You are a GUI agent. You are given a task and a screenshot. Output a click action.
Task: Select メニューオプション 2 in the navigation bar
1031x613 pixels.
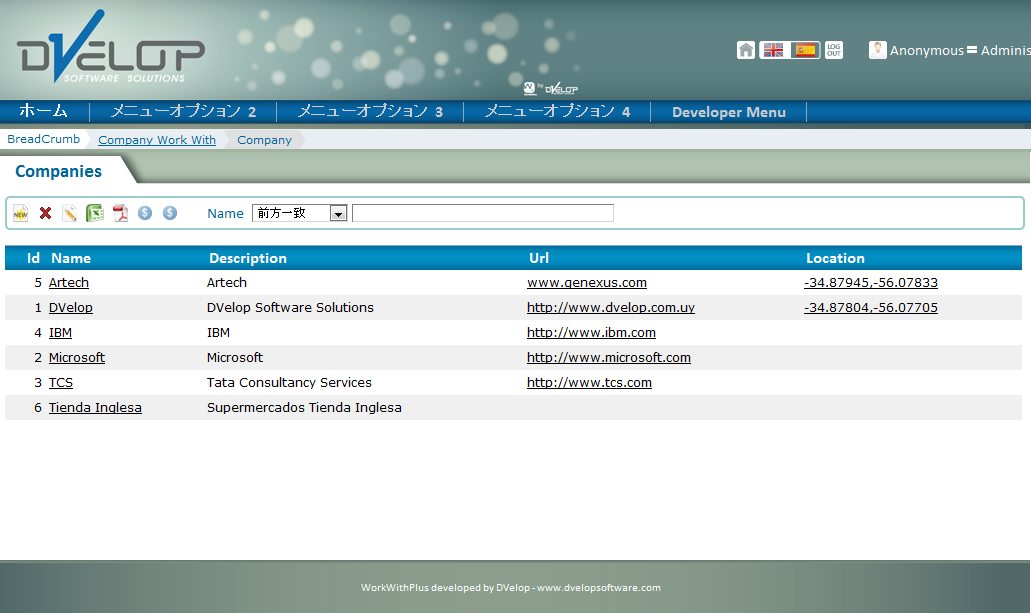coord(183,112)
